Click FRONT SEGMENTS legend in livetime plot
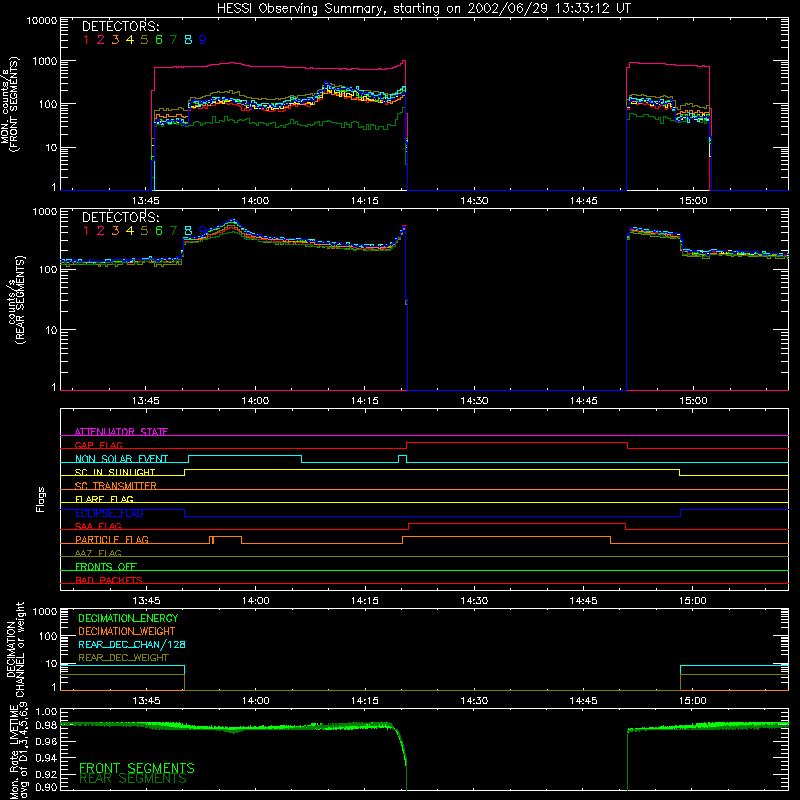 (137, 768)
